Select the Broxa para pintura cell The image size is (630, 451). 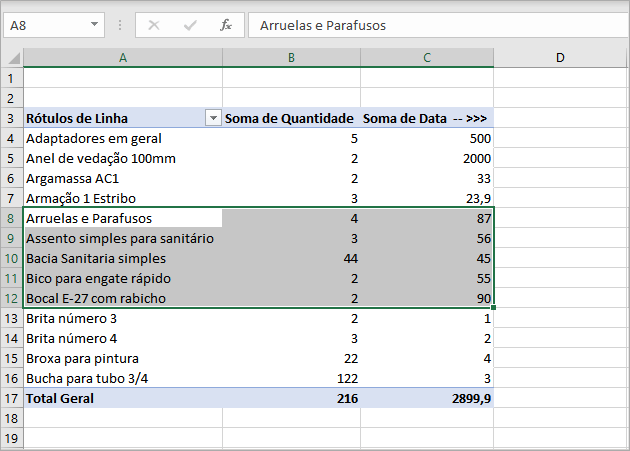[x=123, y=359]
